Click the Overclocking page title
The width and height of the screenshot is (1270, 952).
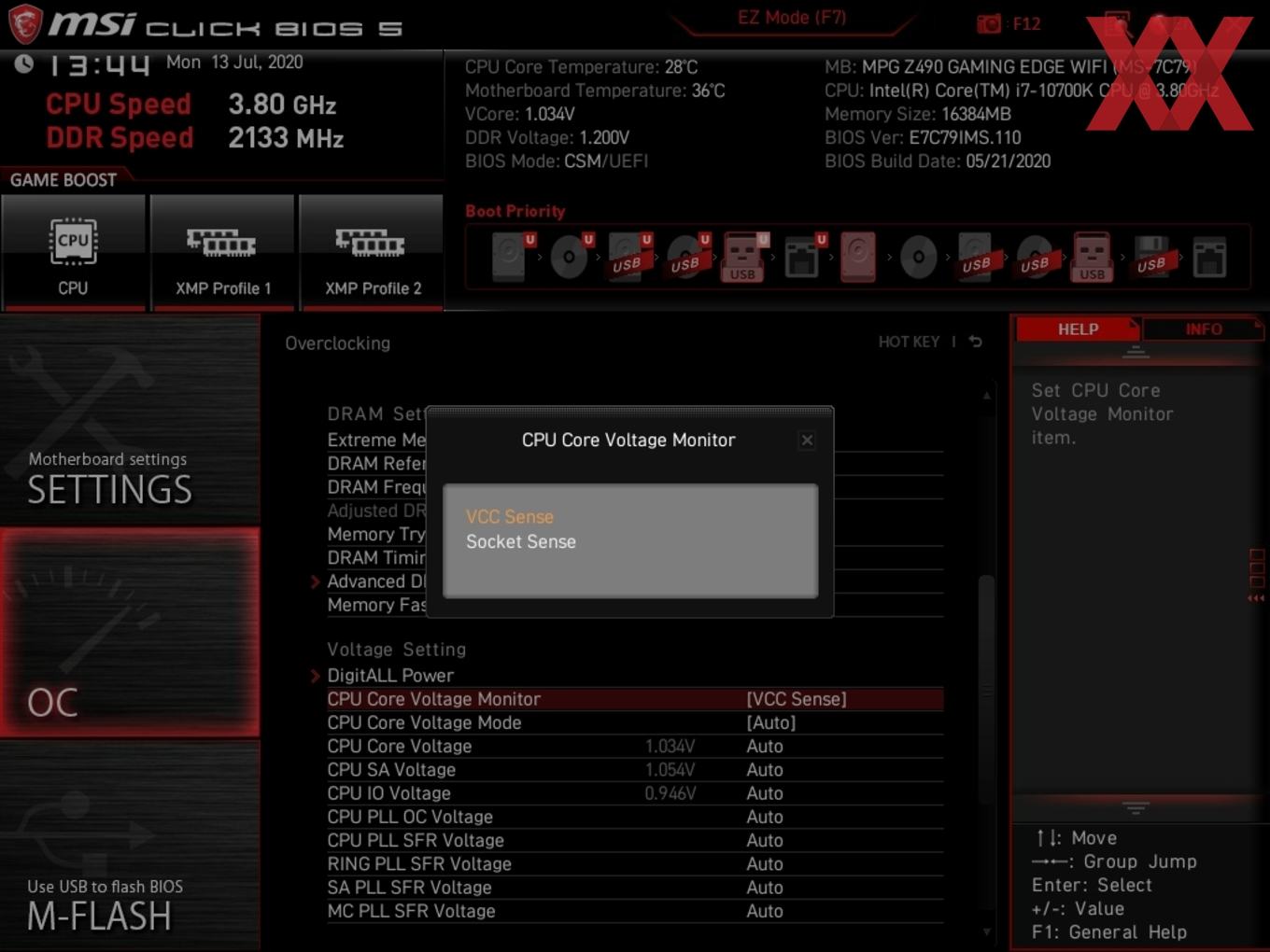point(338,343)
